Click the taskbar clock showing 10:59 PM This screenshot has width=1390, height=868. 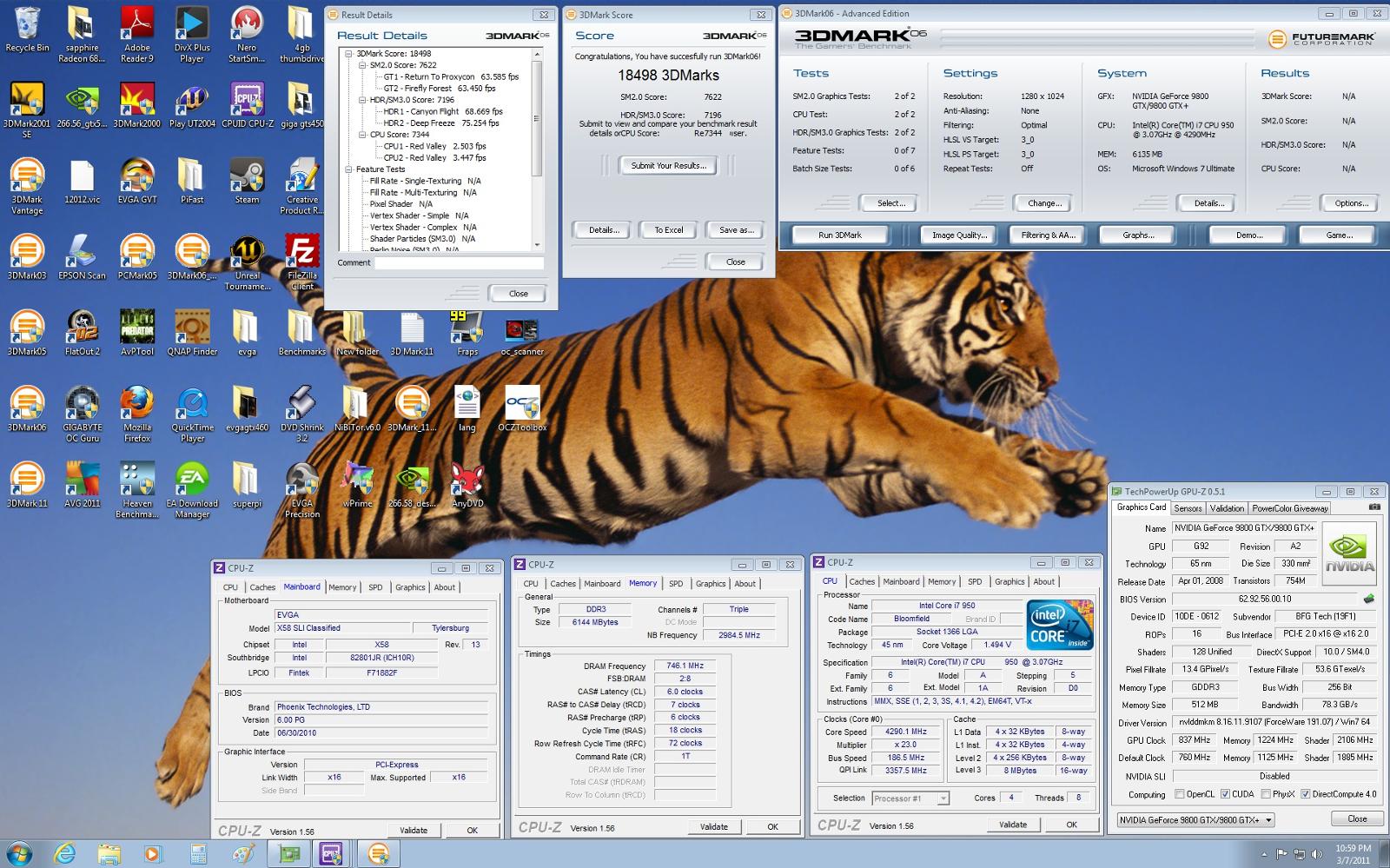tap(1353, 854)
